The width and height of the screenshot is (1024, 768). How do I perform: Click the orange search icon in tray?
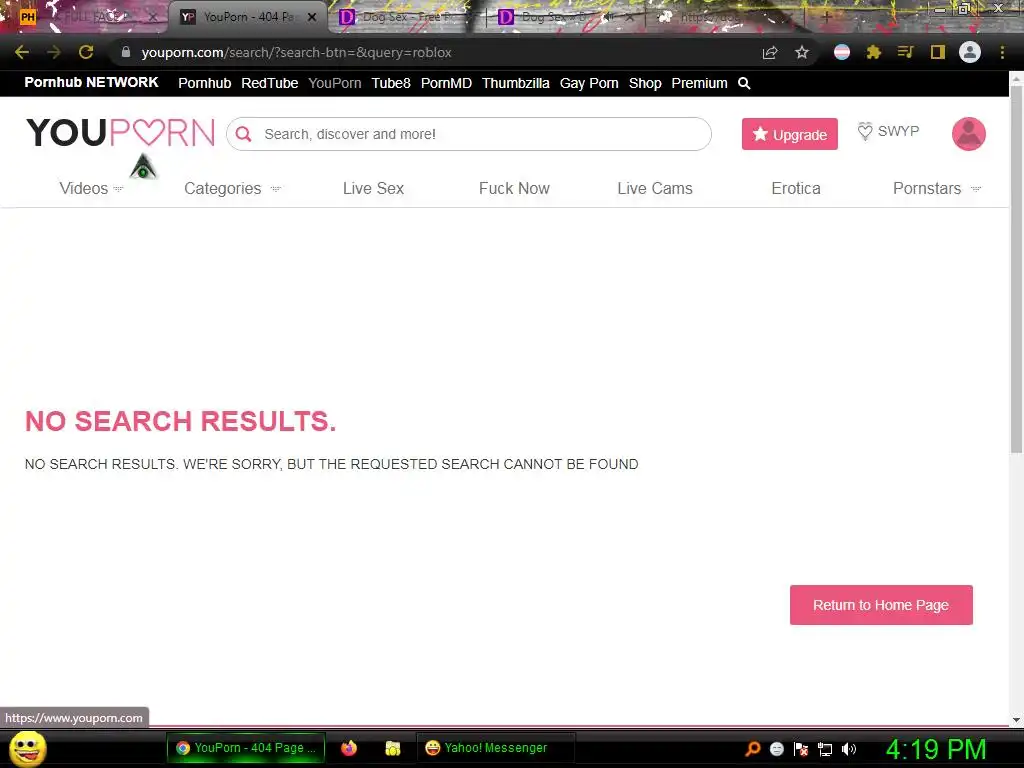(753, 748)
